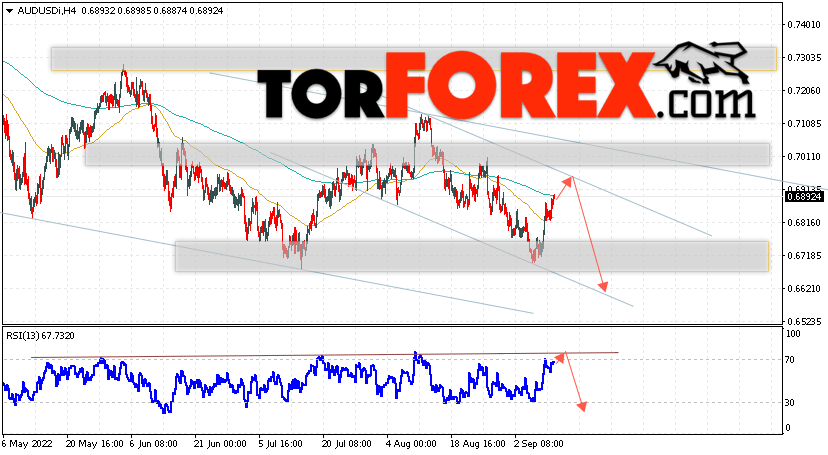Viewport: 828px width, 455px height.
Task: Click RSI scale level 70
Action: tap(790, 360)
